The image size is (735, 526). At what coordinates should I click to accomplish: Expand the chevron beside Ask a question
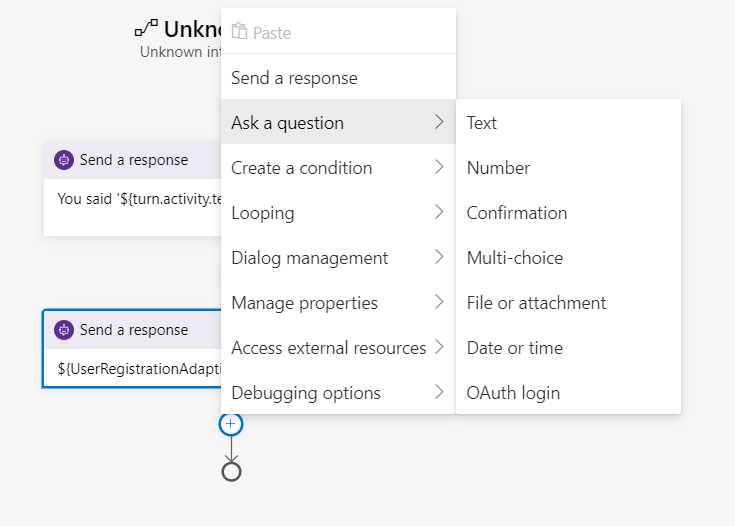(439, 122)
